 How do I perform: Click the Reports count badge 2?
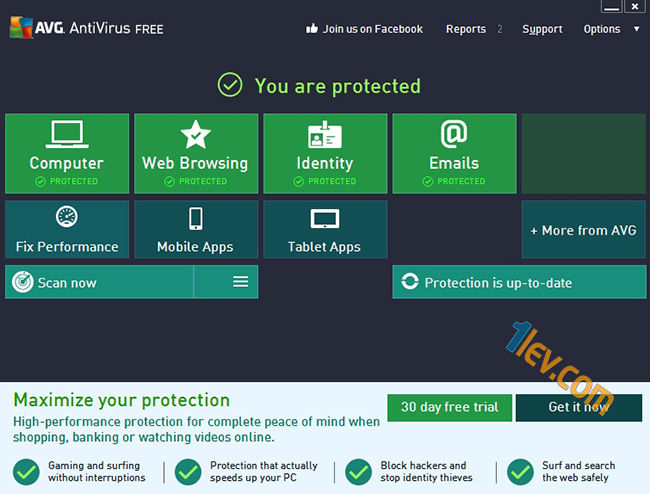tap(500, 29)
